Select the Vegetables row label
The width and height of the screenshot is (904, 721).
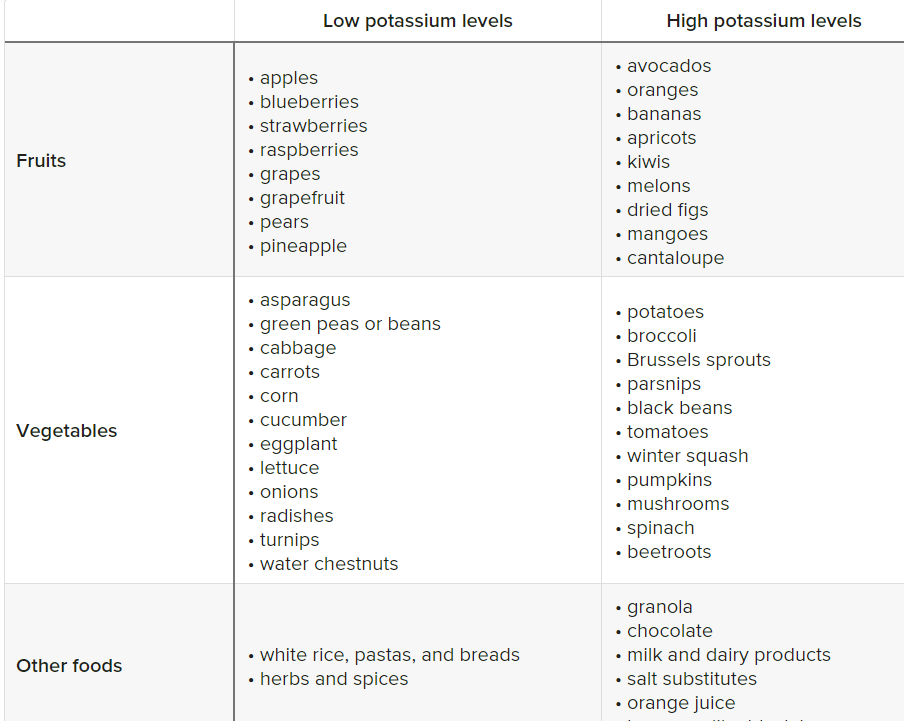pyautogui.click(x=66, y=431)
